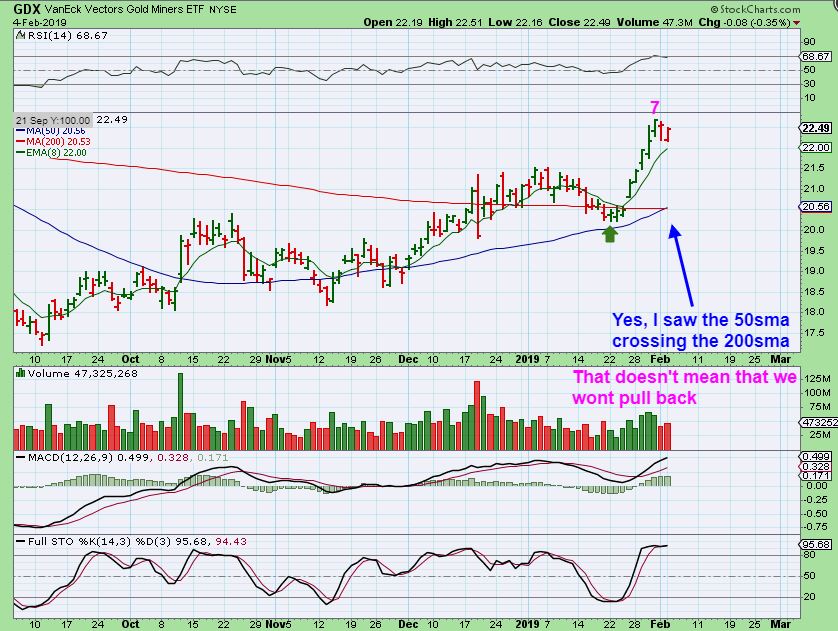This screenshot has height=631, width=838.
Task: Select the 'VanEck Vectors Gold Miners ETF' title
Action: (x=124, y=10)
